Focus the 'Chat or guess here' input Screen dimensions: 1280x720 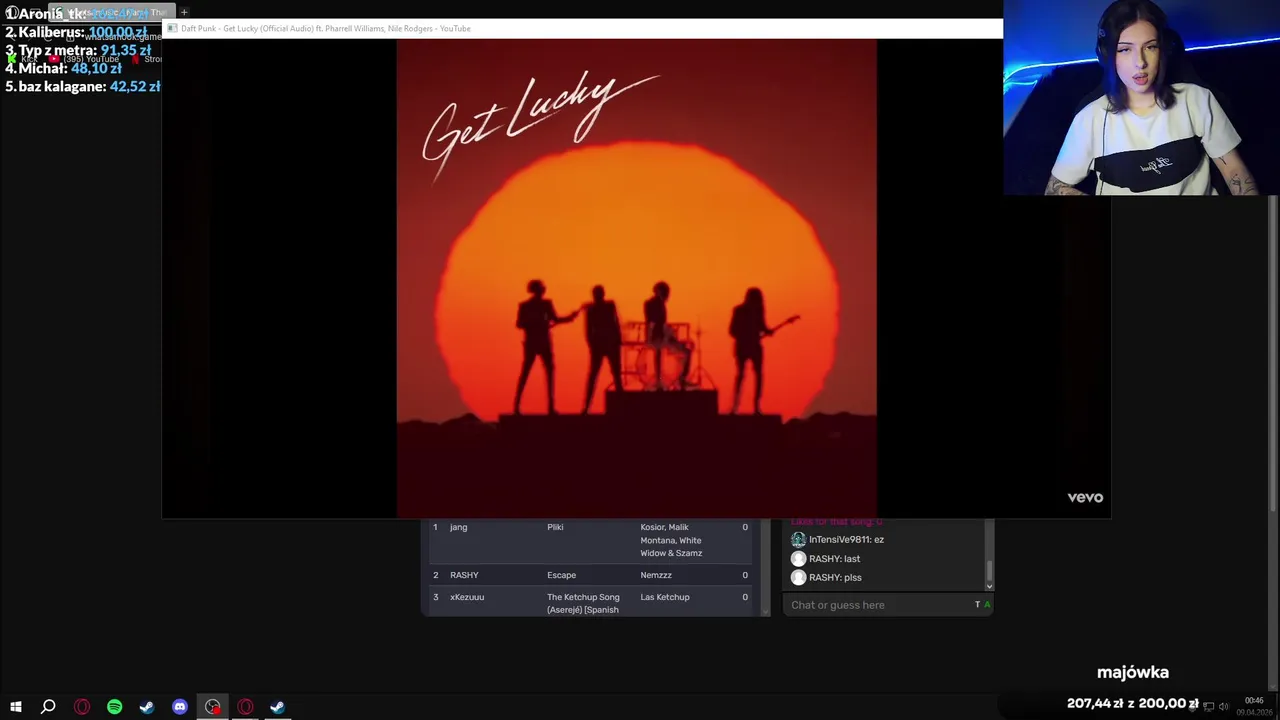pyautogui.click(x=878, y=605)
